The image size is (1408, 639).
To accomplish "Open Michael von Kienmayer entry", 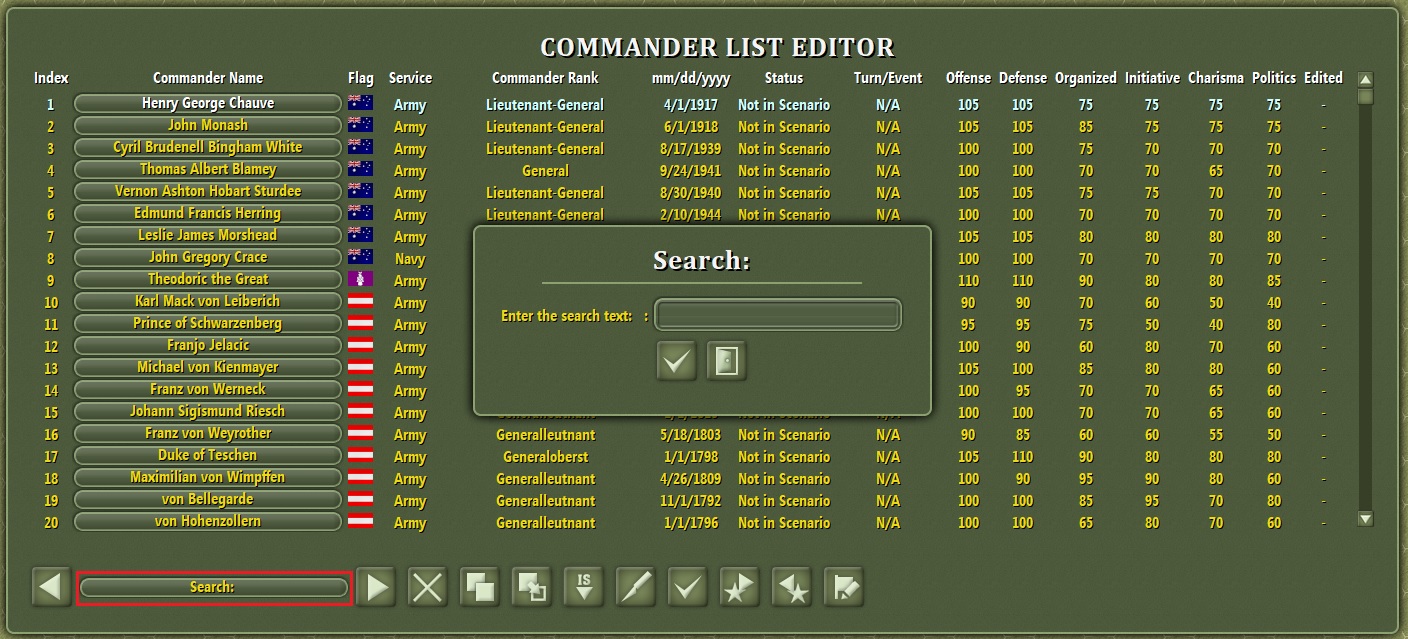I will click(x=208, y=367).
